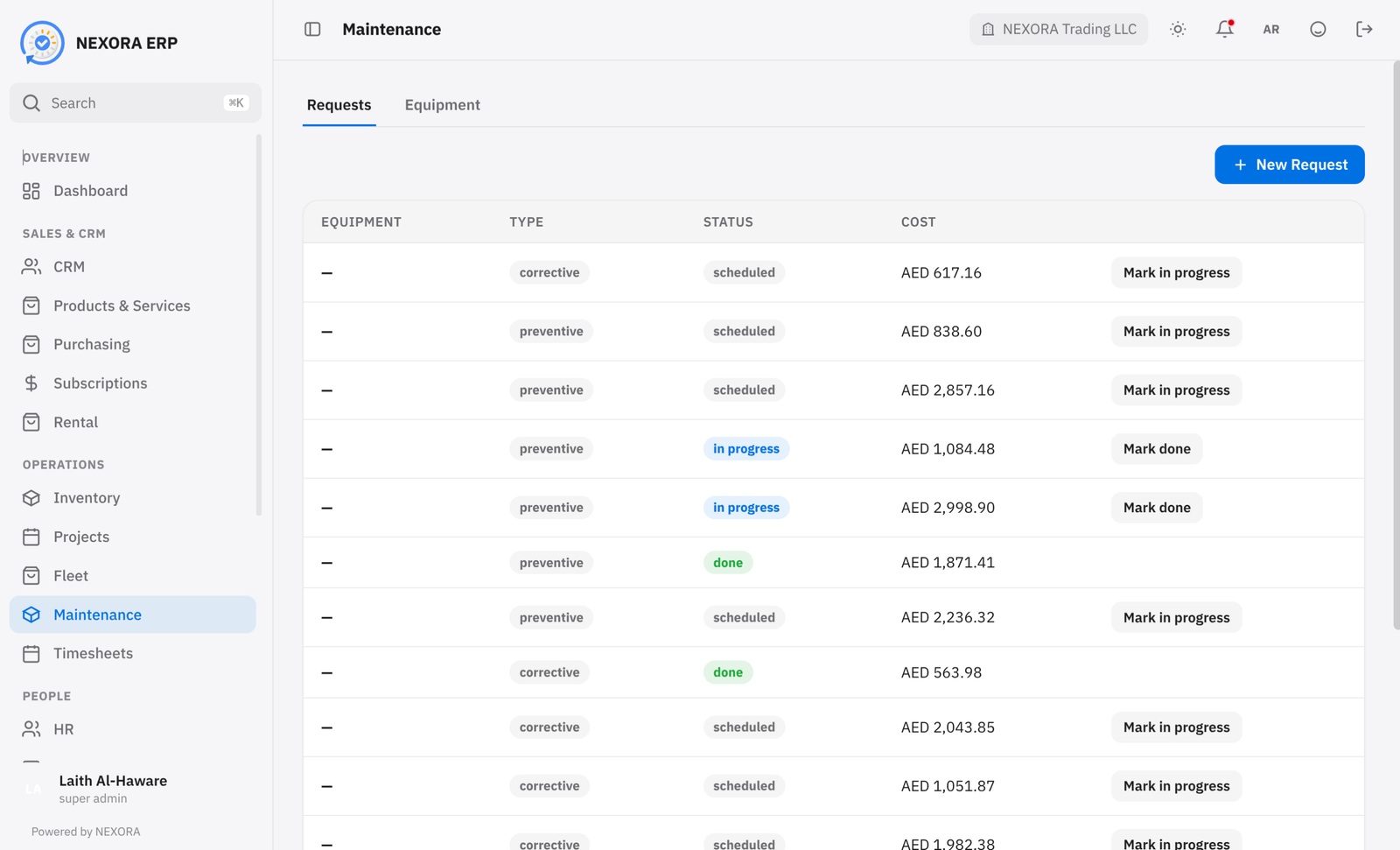Click the Rental bag icon
The height and width of the screenshot is (850, 1400).
31,422
